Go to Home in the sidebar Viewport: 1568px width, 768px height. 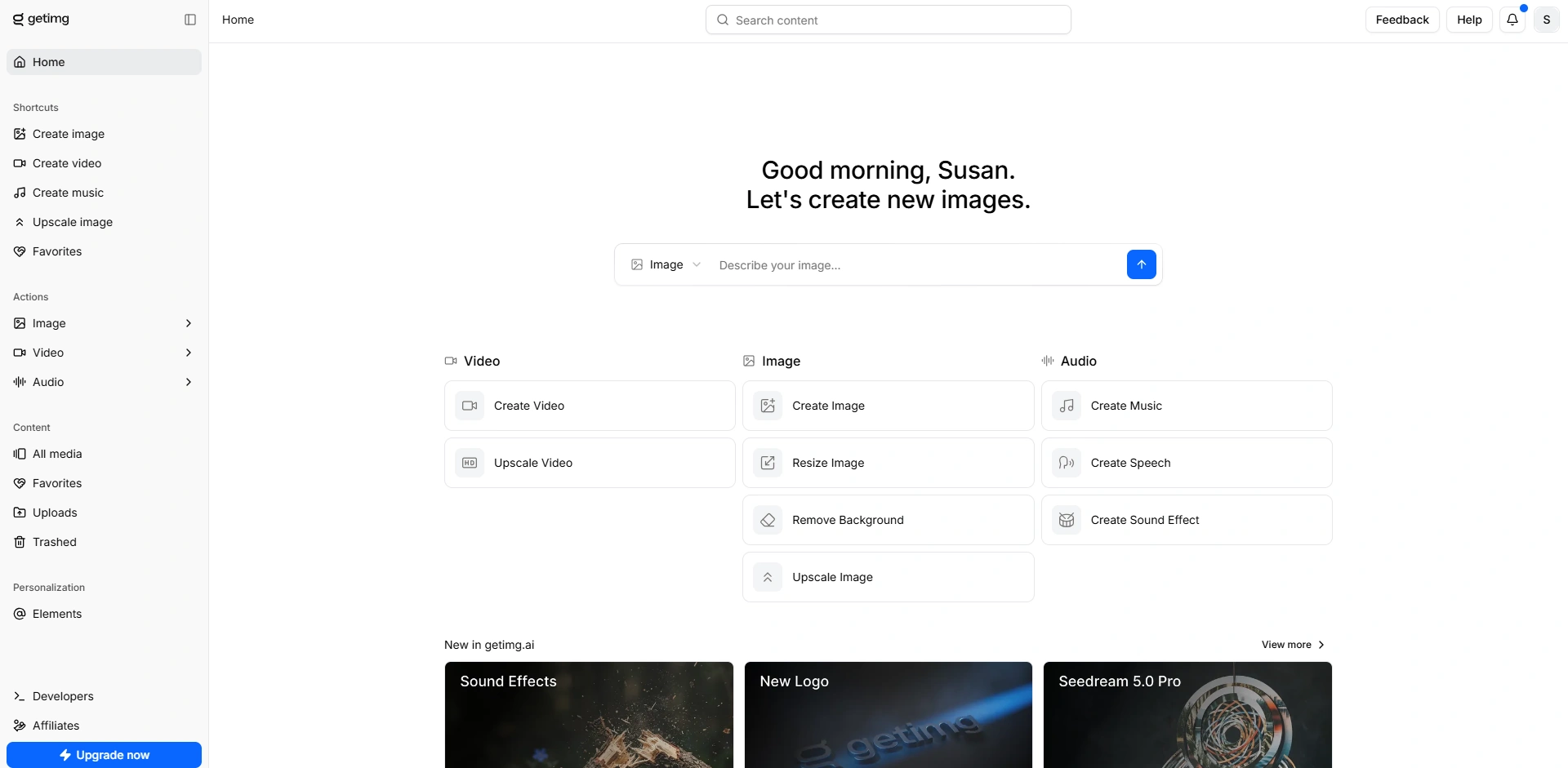click(104, 62)
